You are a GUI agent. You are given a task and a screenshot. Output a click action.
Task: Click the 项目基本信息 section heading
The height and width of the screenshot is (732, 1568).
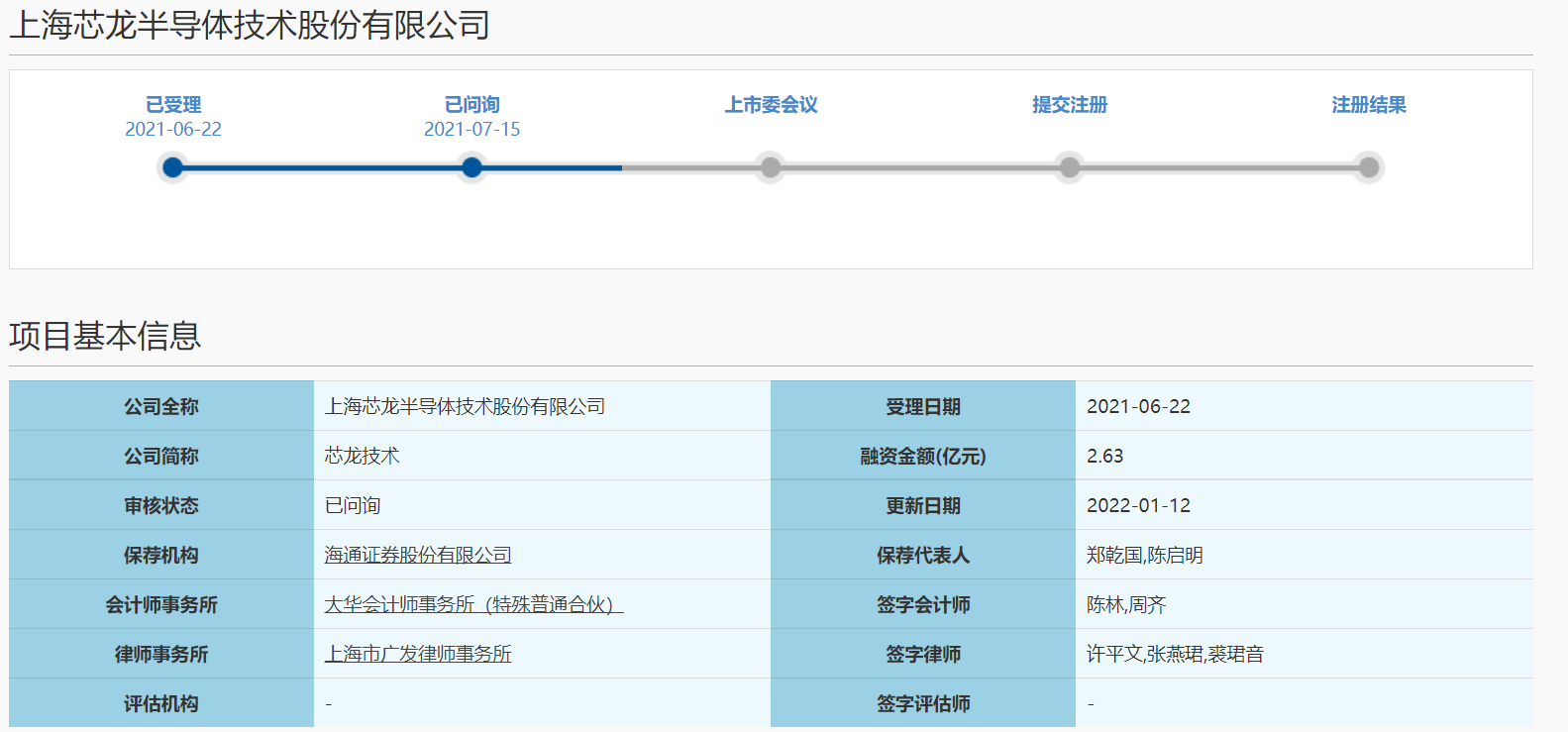pyautogui.click(x=105, y=337)
